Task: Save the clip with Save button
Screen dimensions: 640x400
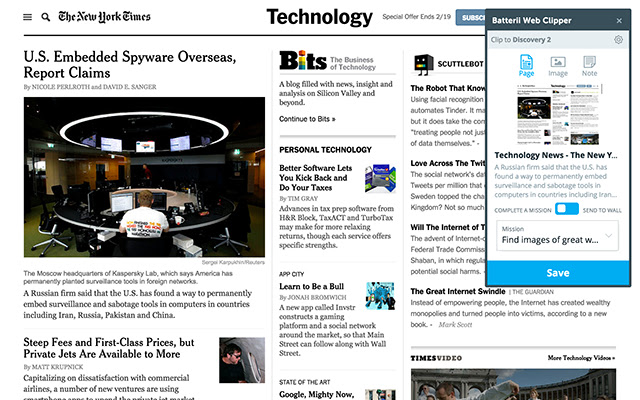Action: (558, 273)
